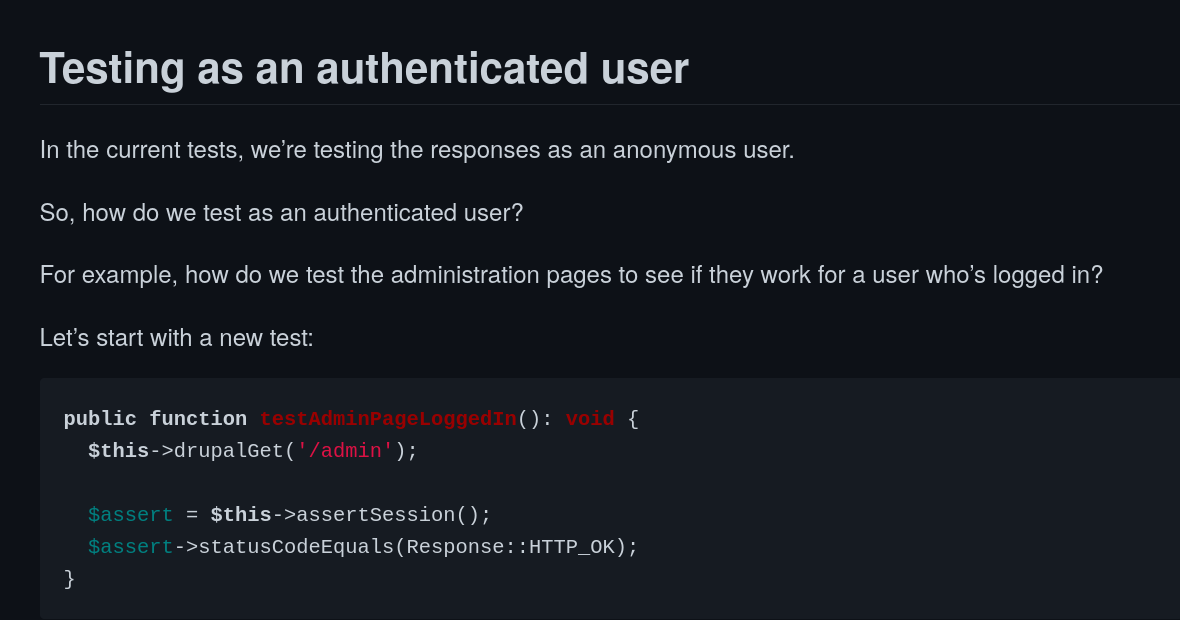The height and width of the screenshot is (620, 1180).
Task: Click the "Let's start with a new test:" line
Action: click(x=177, y=337)
